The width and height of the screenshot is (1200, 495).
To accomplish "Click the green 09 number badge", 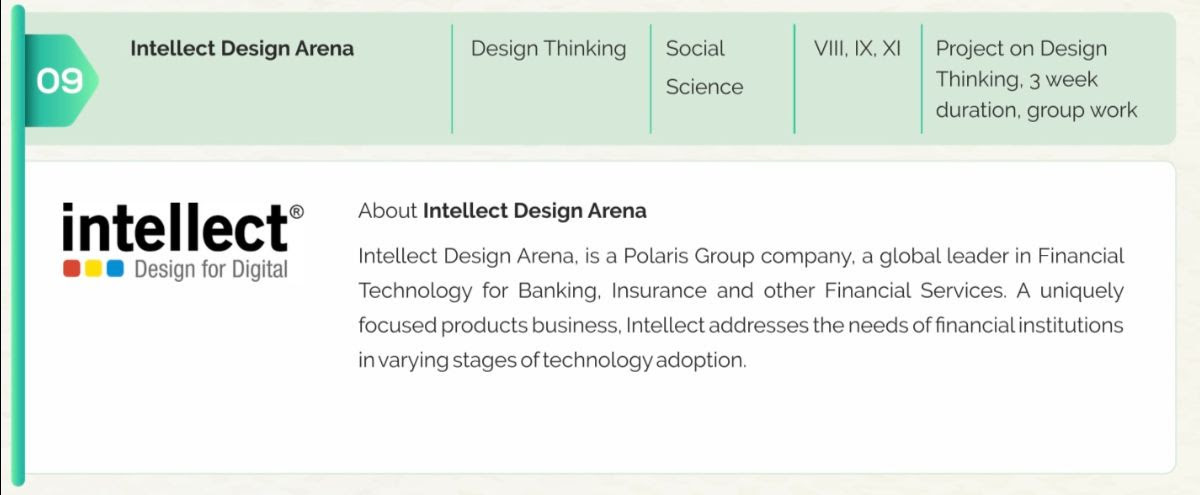I will pyautogui.click(x=60, y=80).
